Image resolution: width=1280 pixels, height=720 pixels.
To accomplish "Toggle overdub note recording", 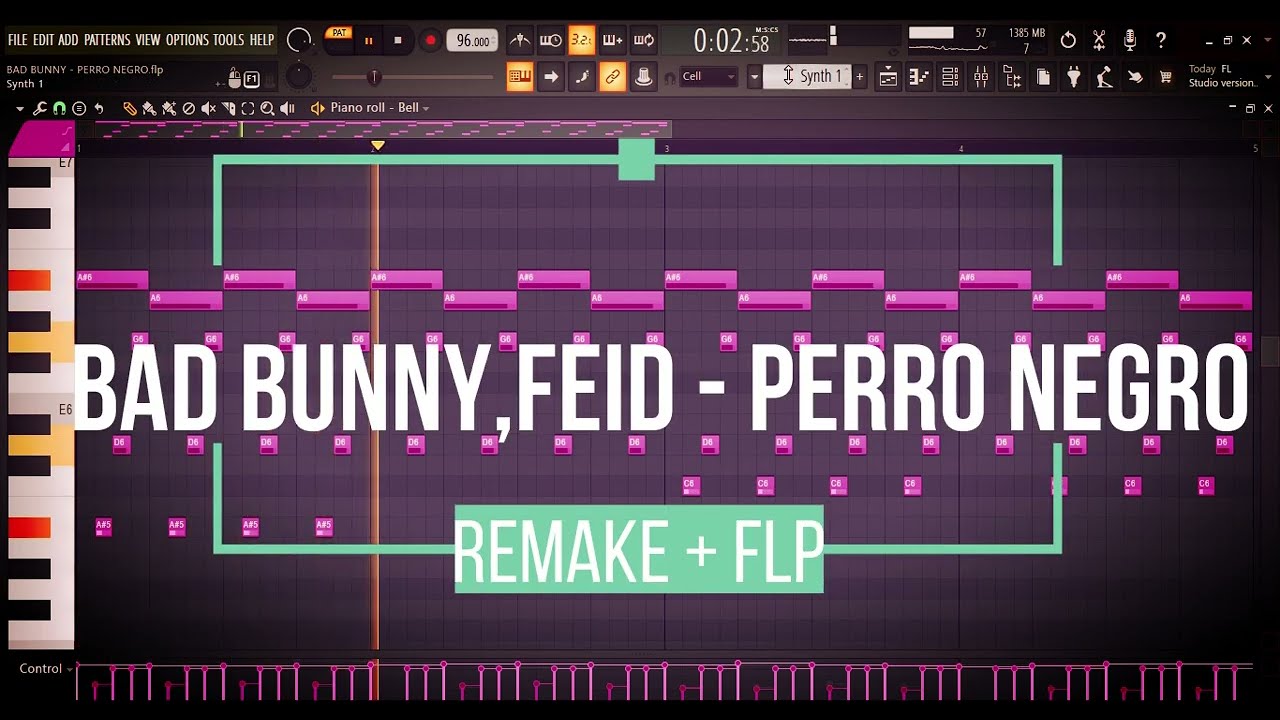I will tap(612, 41).
